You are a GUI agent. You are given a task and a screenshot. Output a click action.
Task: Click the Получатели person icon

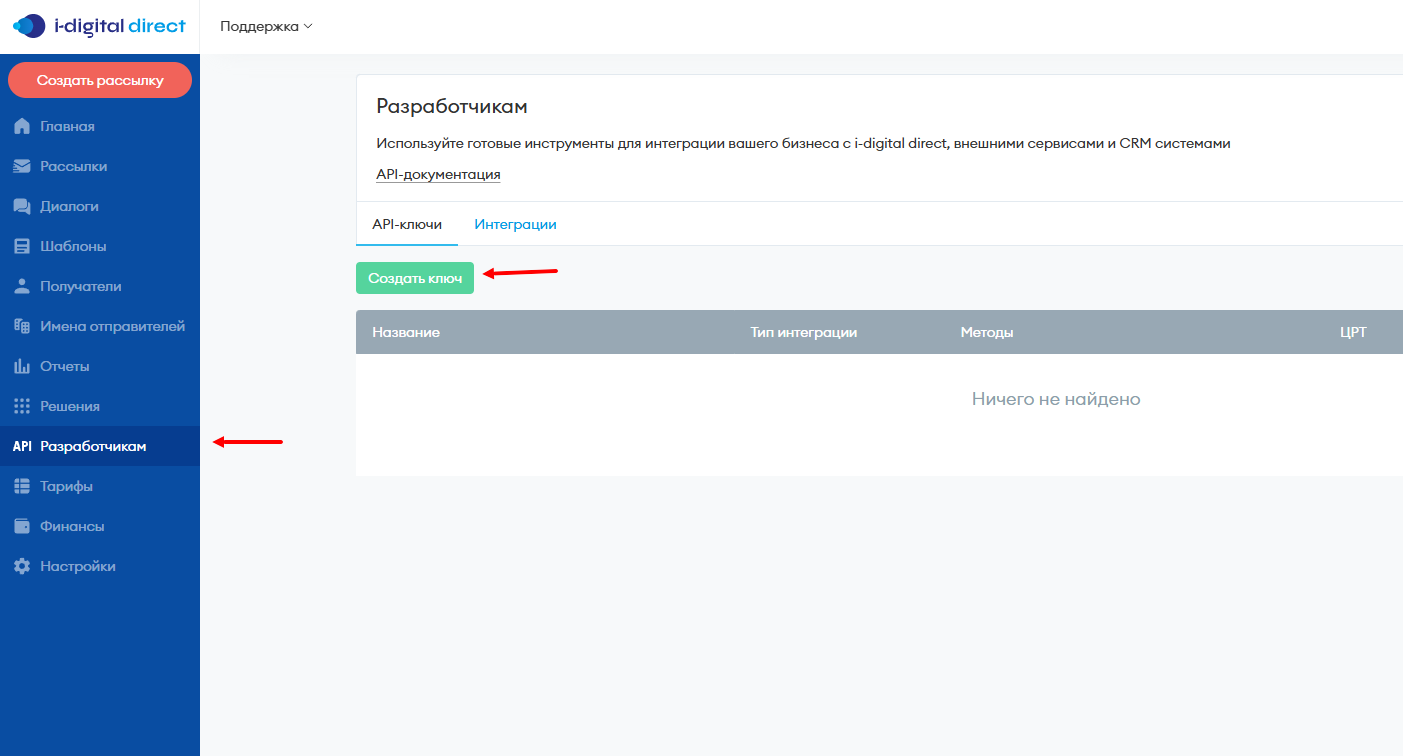coord(22,287)
